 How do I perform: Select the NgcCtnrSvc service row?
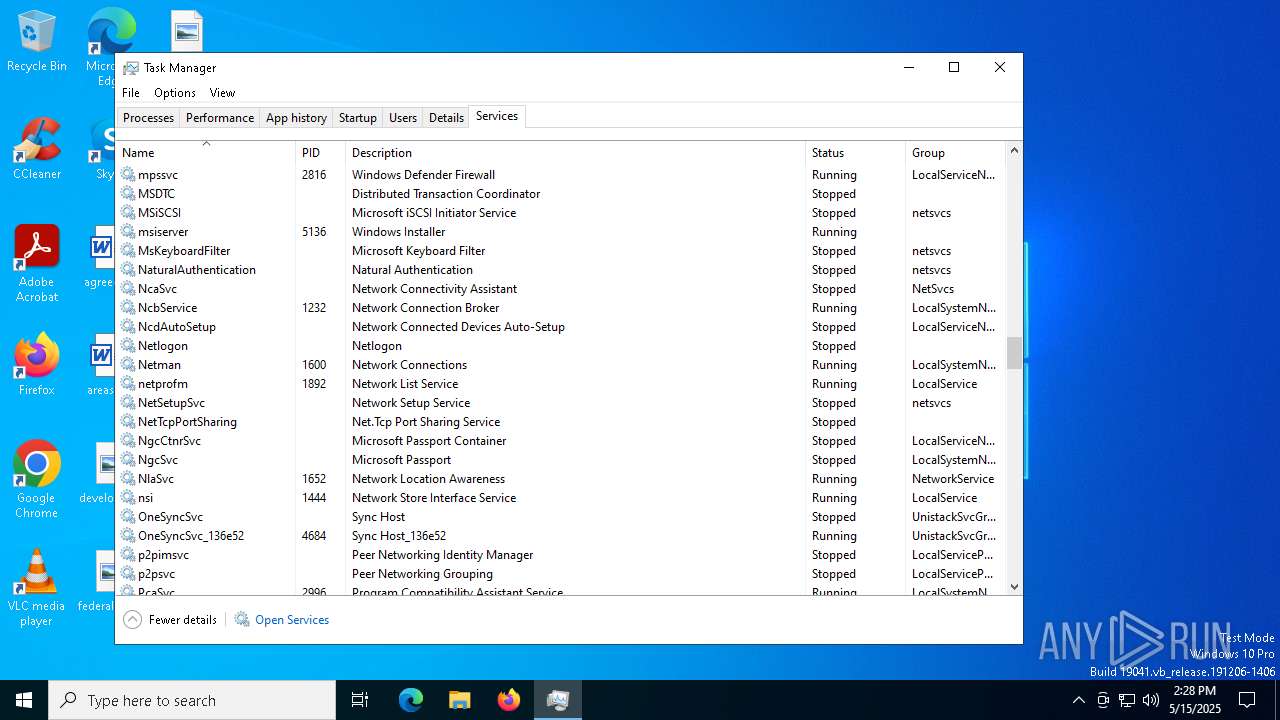tap(561, 441)
